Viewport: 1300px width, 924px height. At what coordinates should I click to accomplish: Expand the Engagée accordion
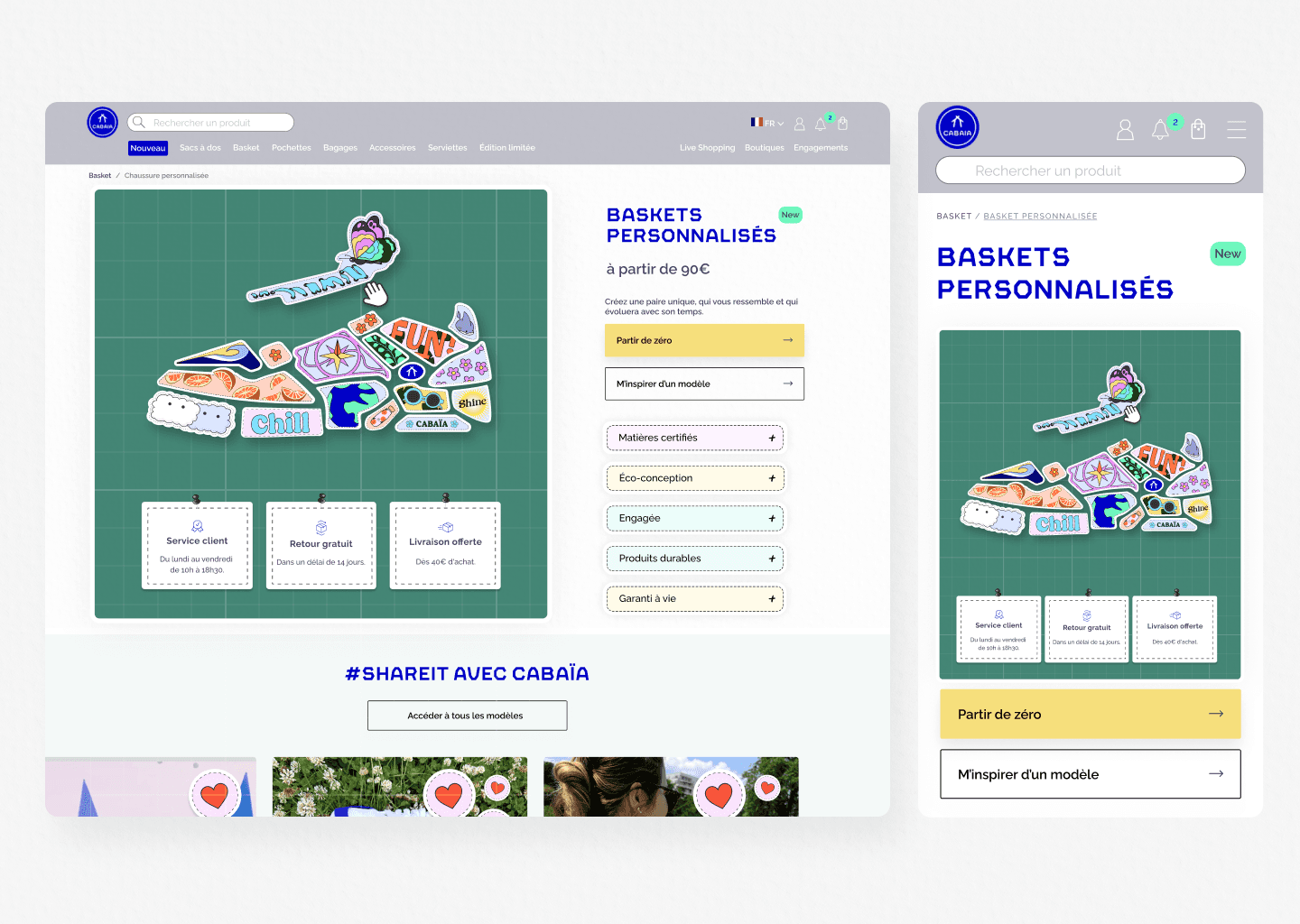(x=695, y=518)
